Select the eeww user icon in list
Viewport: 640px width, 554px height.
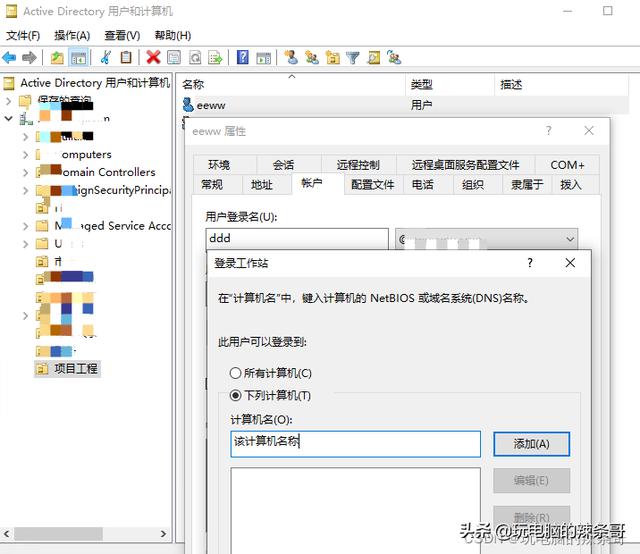[188, 105]
